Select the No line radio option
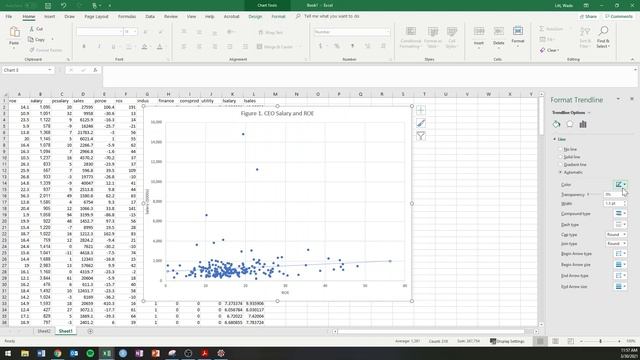 pos(560,149)
